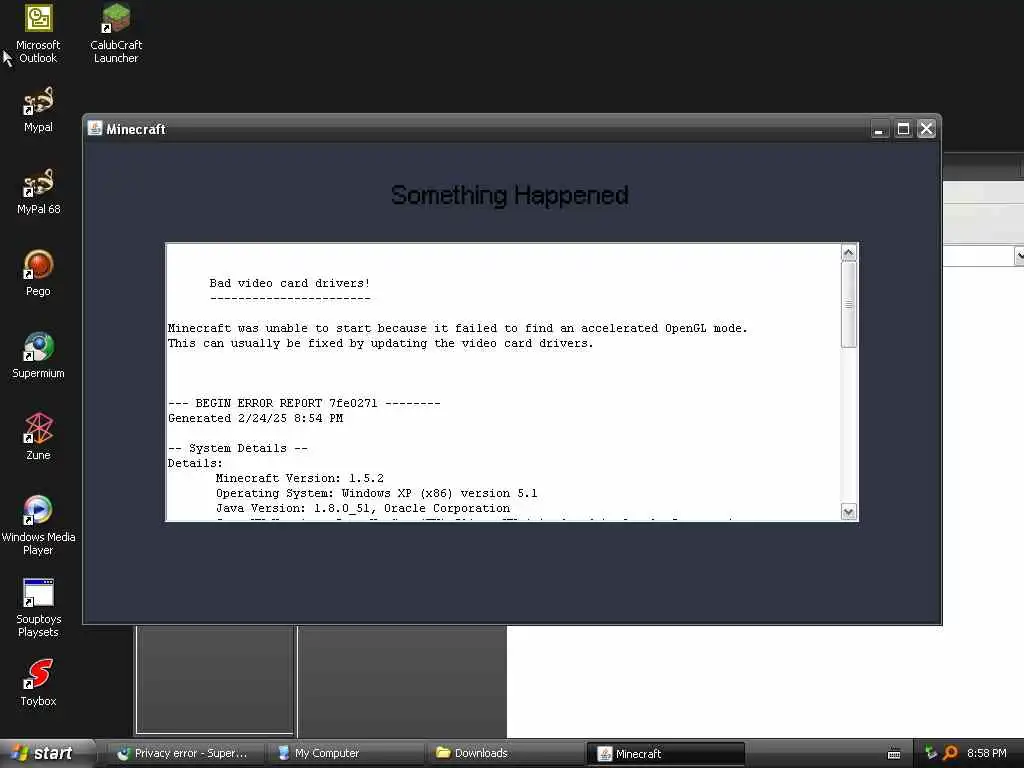
Task: Click the Minecraft taskbar button
Action: (x=666, y=753)
